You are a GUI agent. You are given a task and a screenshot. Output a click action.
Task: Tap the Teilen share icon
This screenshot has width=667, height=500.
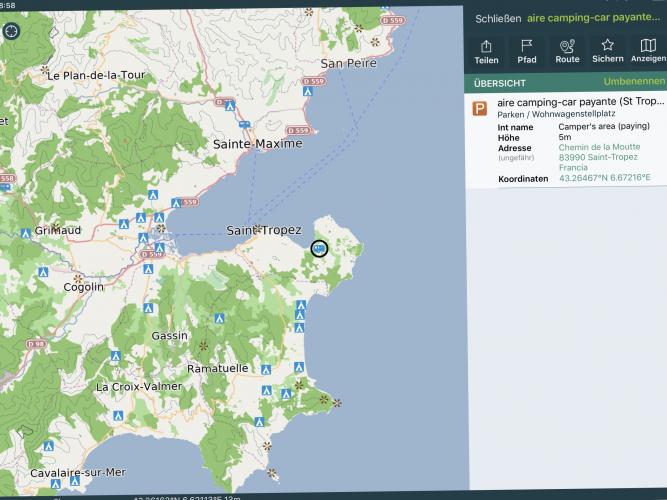point(486,51)
